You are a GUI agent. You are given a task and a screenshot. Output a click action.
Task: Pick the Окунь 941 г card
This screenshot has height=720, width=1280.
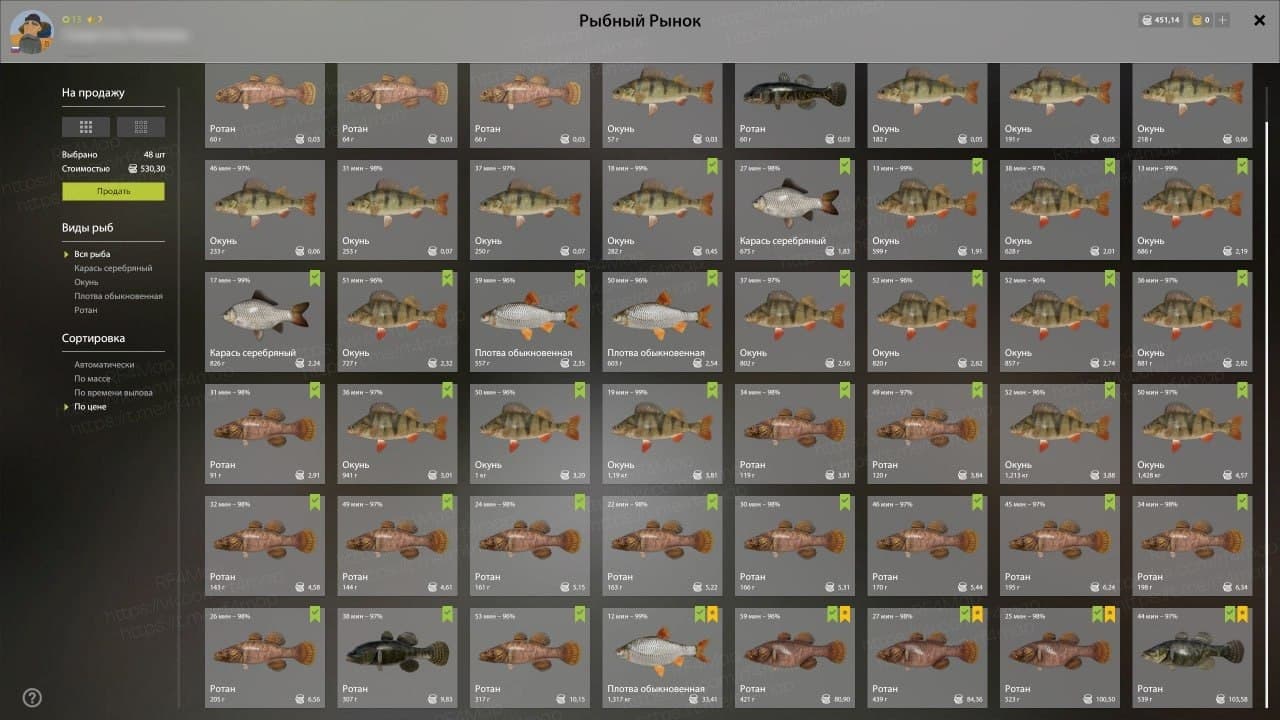pyautogui.click(x=397, y=434)
